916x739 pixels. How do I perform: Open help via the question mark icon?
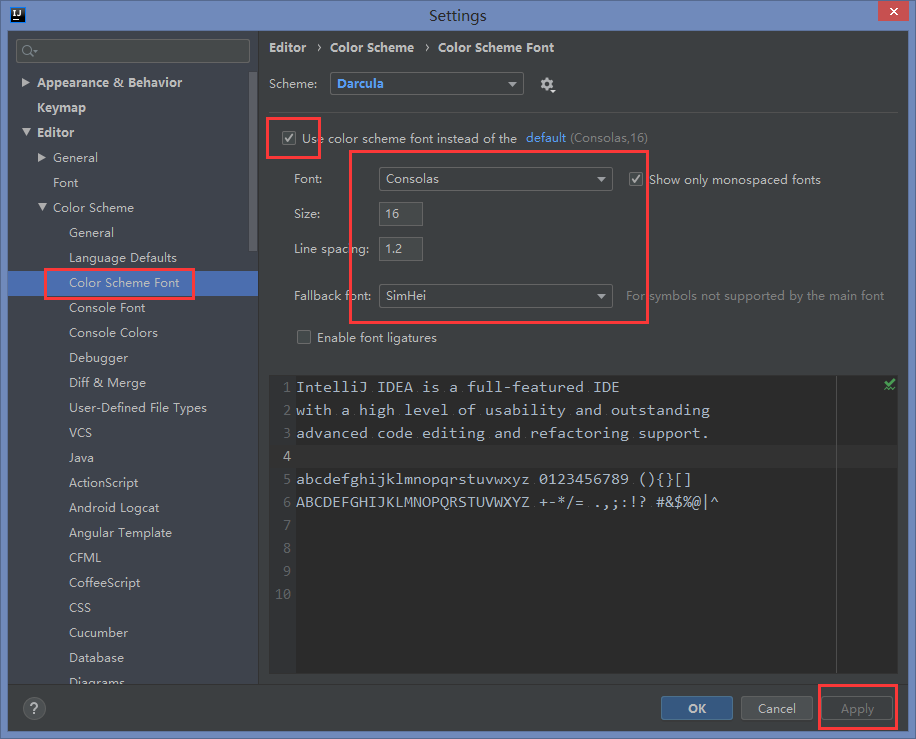[x=33, y=708]
